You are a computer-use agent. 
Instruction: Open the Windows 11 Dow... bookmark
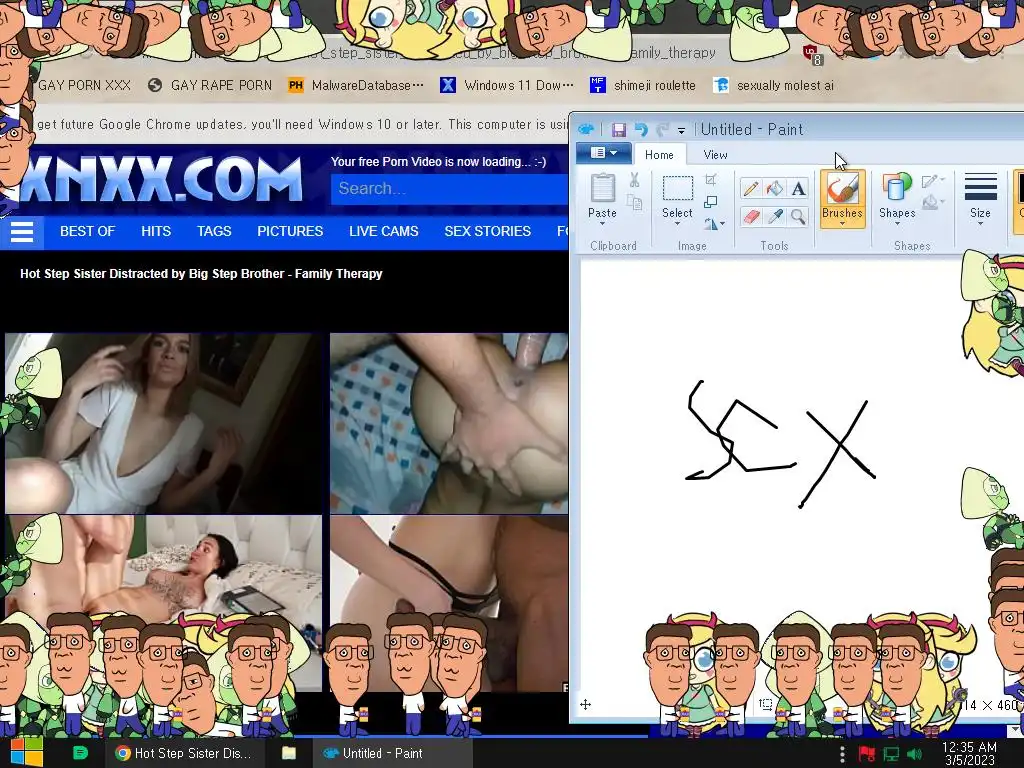(507, 86)
